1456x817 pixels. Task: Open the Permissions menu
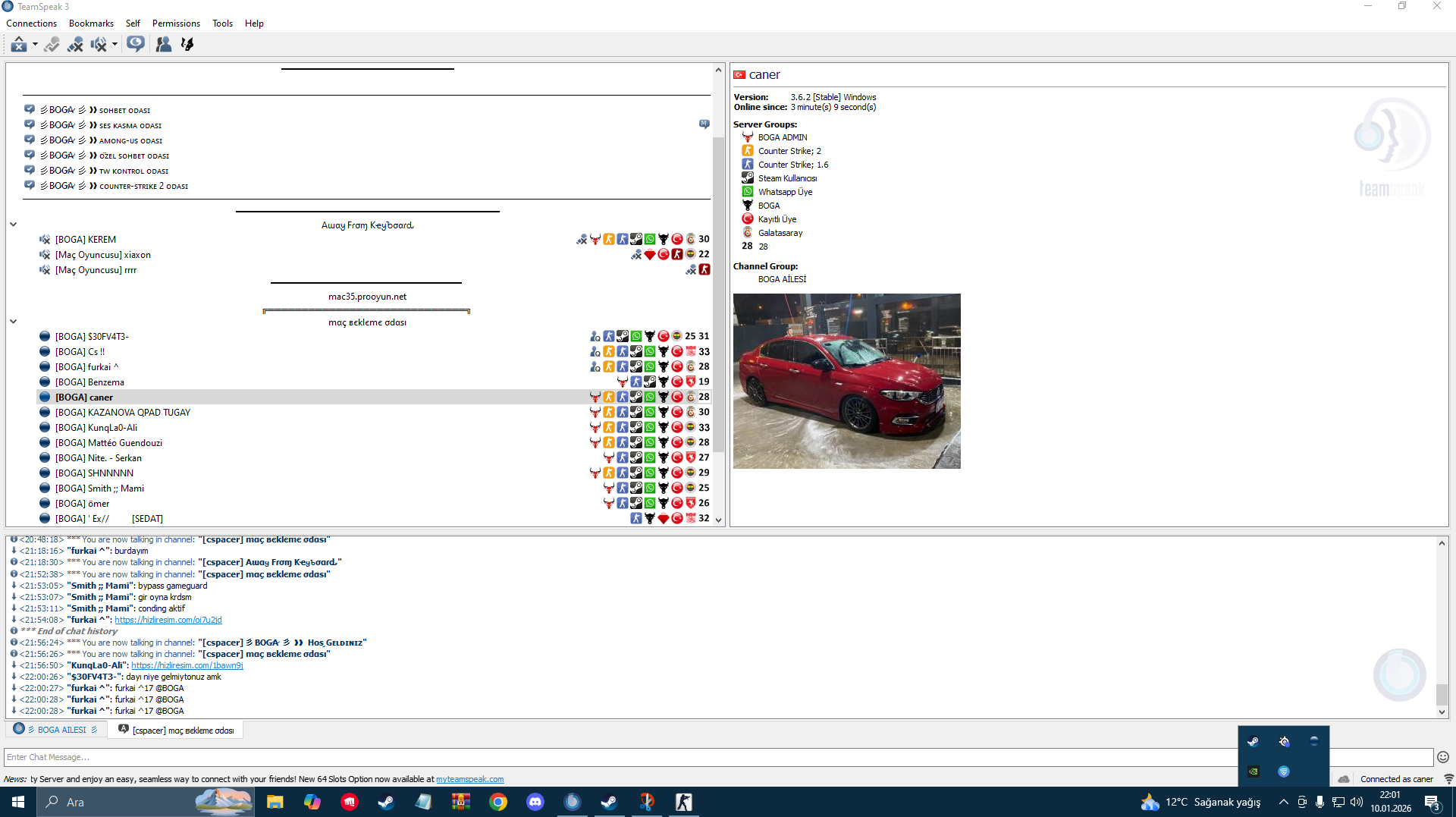coord(176,24)
